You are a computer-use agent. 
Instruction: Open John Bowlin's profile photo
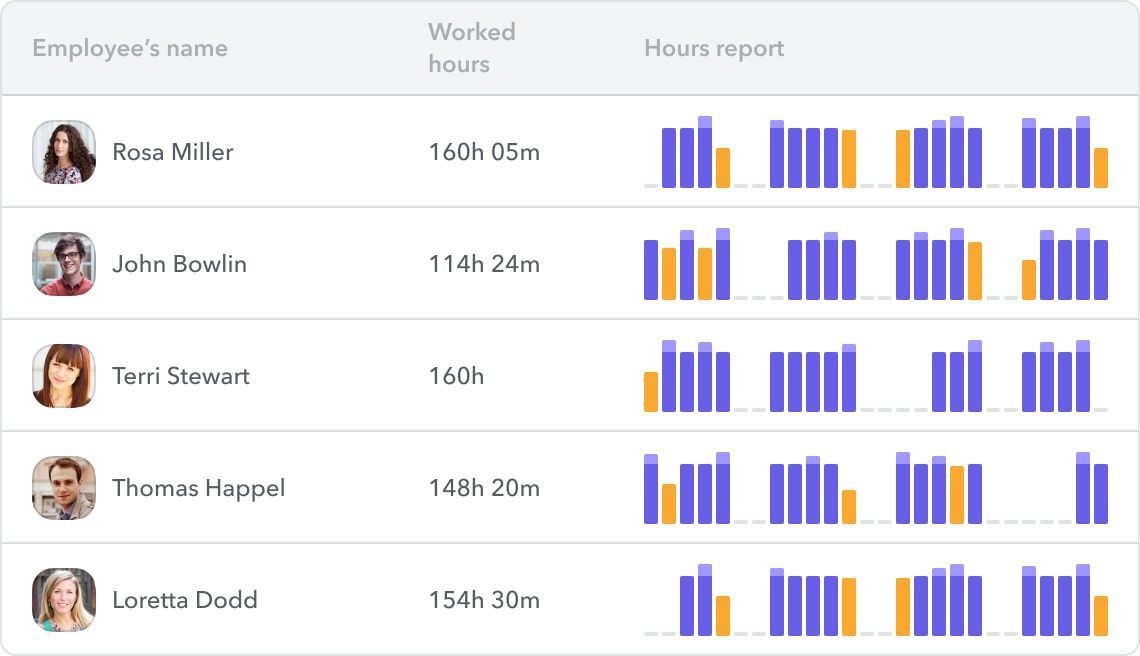click(64, 263)
